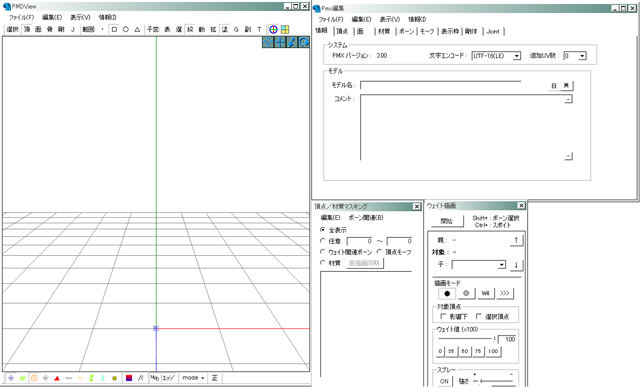Viewport: 640px width, 388px height.
Task: Toggle the red triangle icon on the bottom bar
Action: [x=57, y=378]
